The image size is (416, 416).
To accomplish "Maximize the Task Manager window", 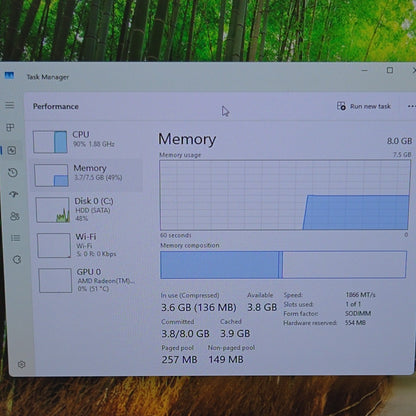I will coord(390,70).
